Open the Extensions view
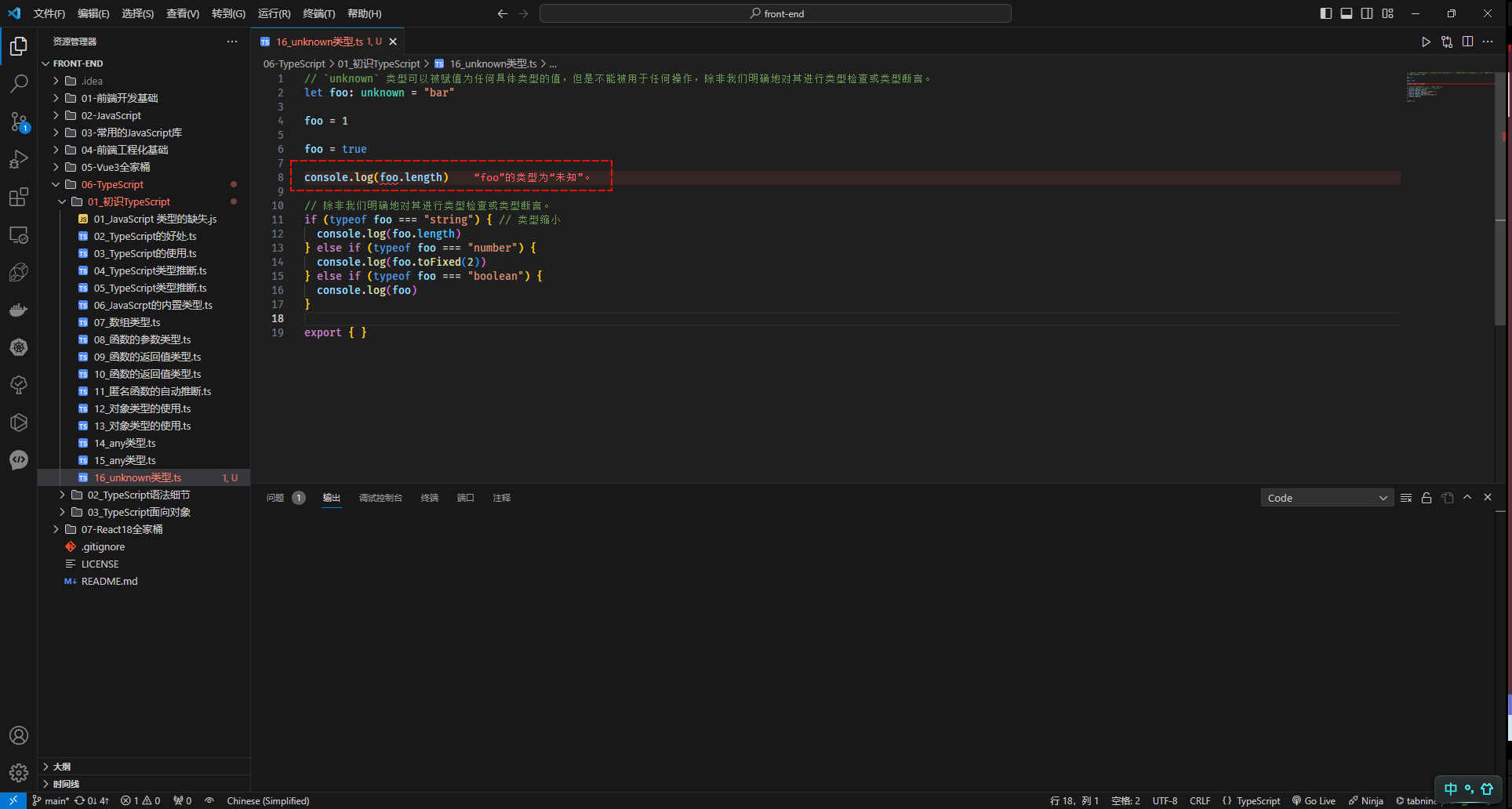Screen dimensions: 1512x809 pyautogui.click(x=19, y=197)
